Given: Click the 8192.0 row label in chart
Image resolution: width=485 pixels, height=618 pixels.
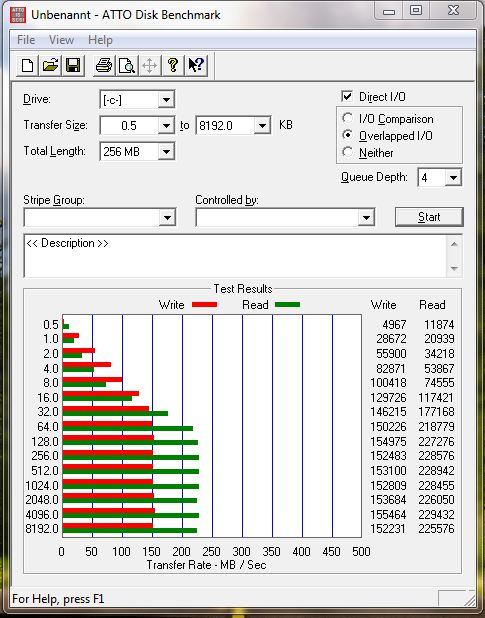Looking at the screenshot, I should click(42, 529).
